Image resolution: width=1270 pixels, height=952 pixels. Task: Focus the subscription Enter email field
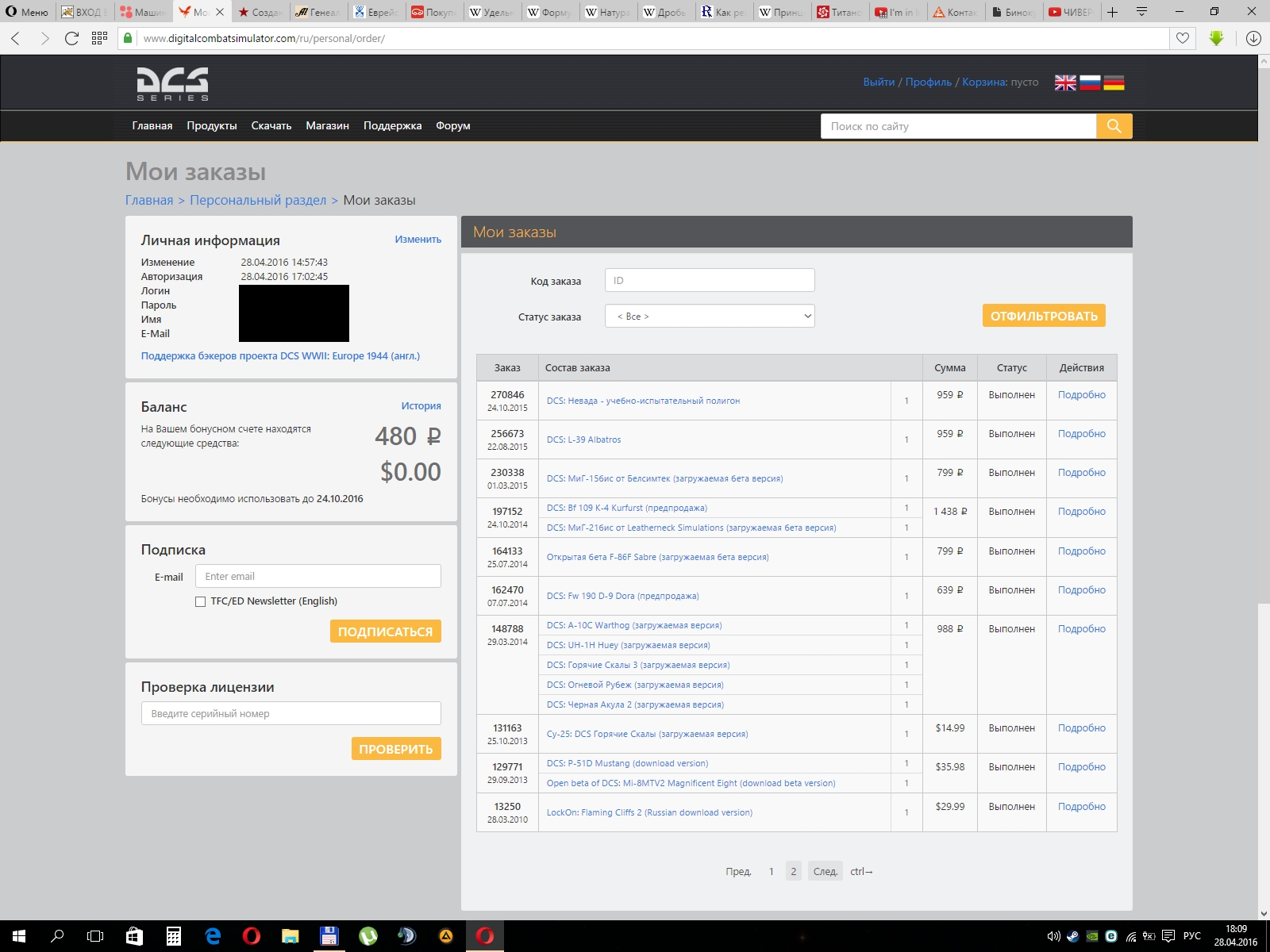pyautogui.click(x=318, y=576)
